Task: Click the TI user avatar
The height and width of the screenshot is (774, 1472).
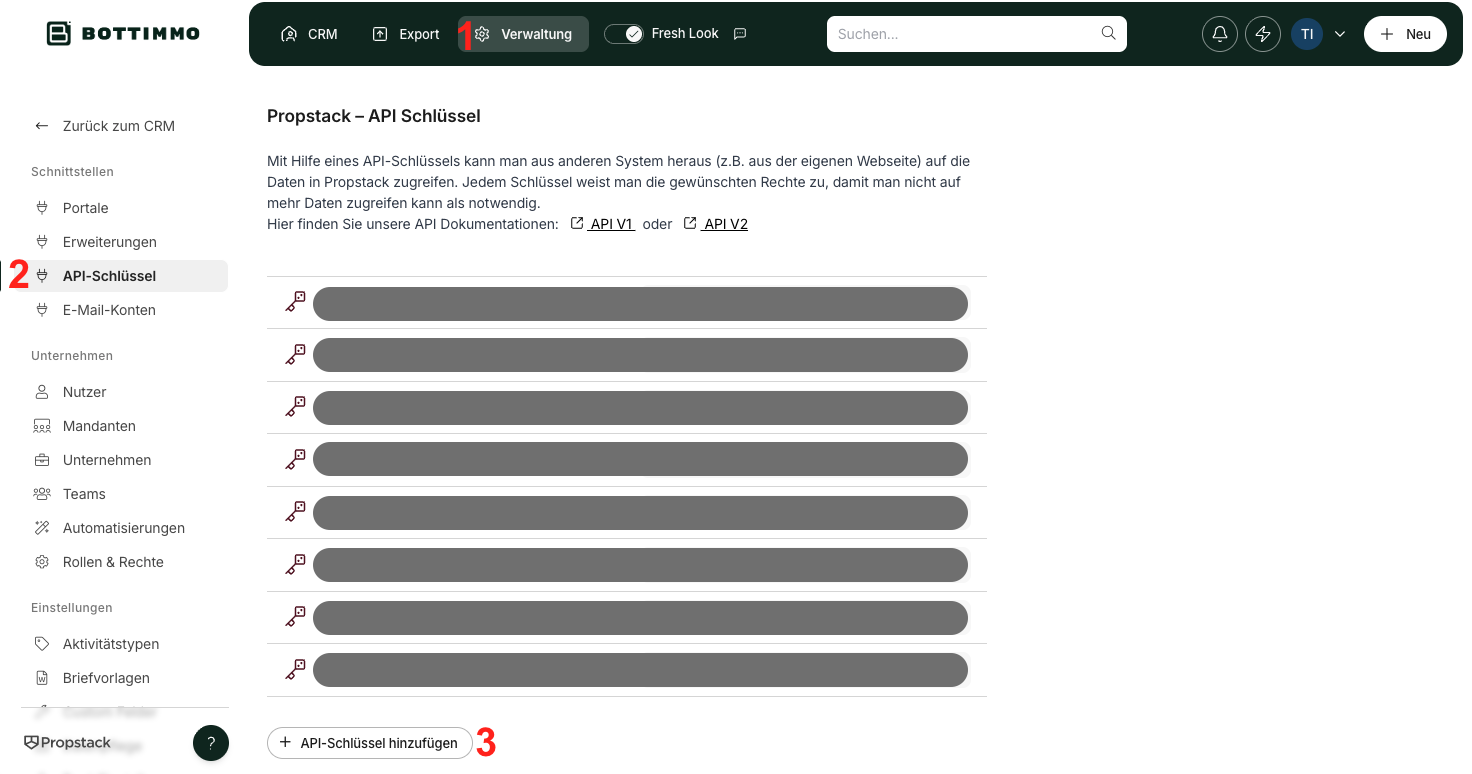Action: coord(1307,34)
